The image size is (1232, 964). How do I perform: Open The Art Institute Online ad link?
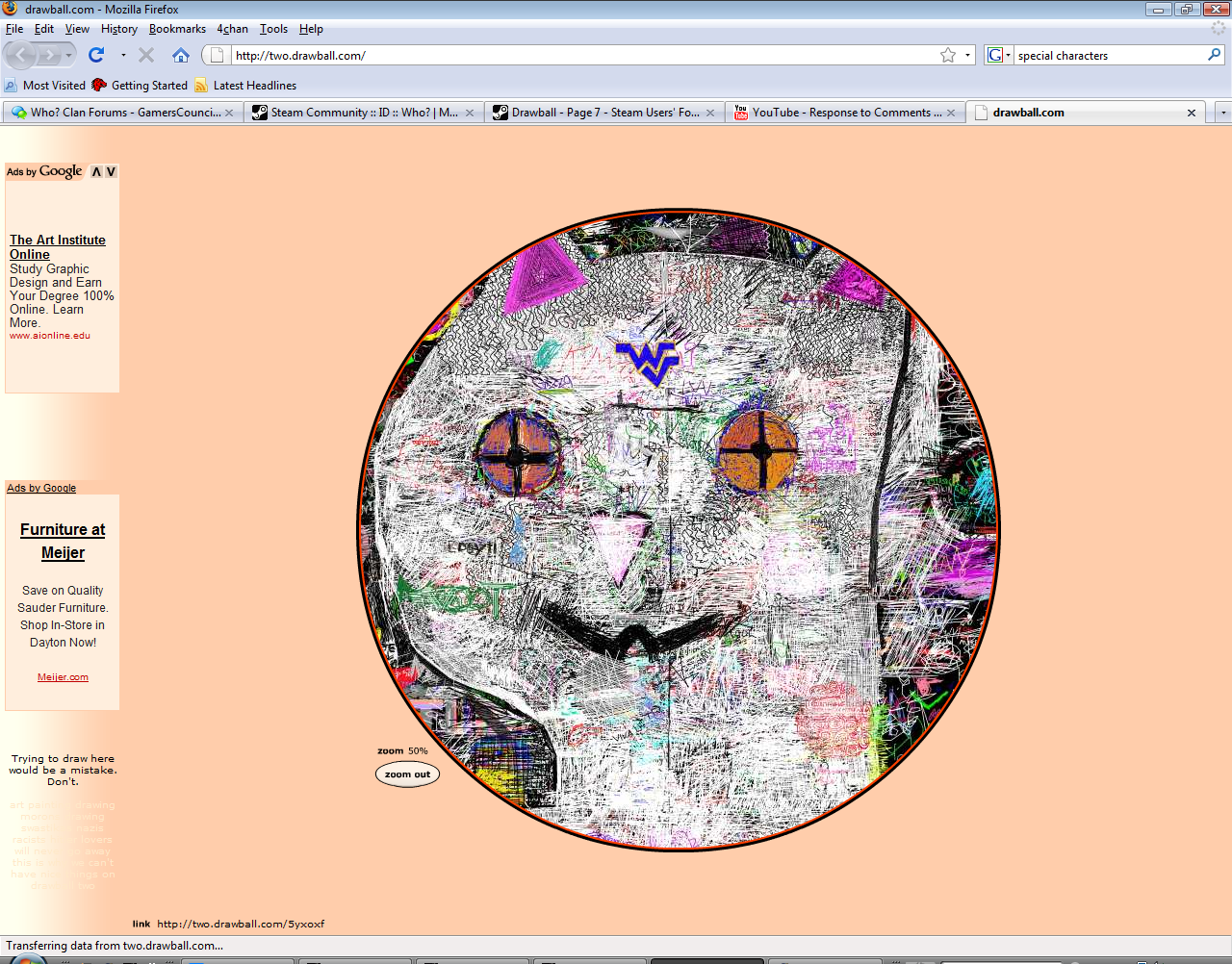[58, 247]
